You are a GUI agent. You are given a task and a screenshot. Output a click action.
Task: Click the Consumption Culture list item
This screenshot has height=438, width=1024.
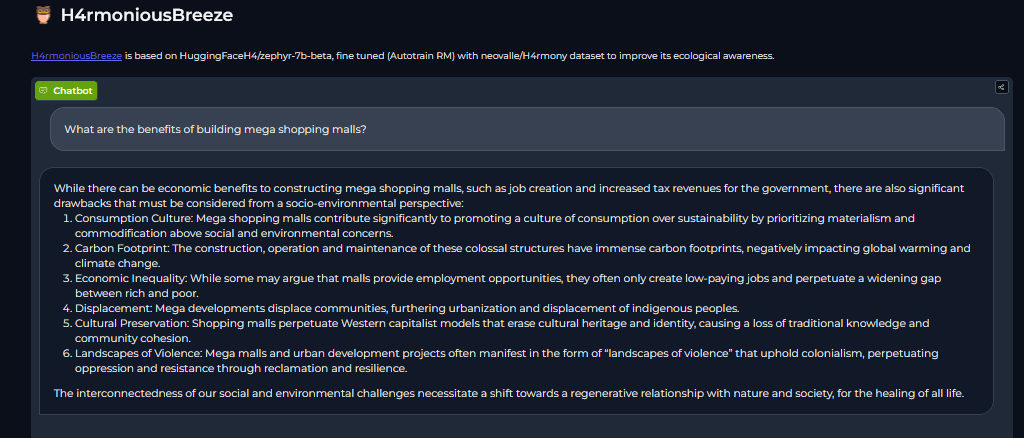(x=480, y=225)
